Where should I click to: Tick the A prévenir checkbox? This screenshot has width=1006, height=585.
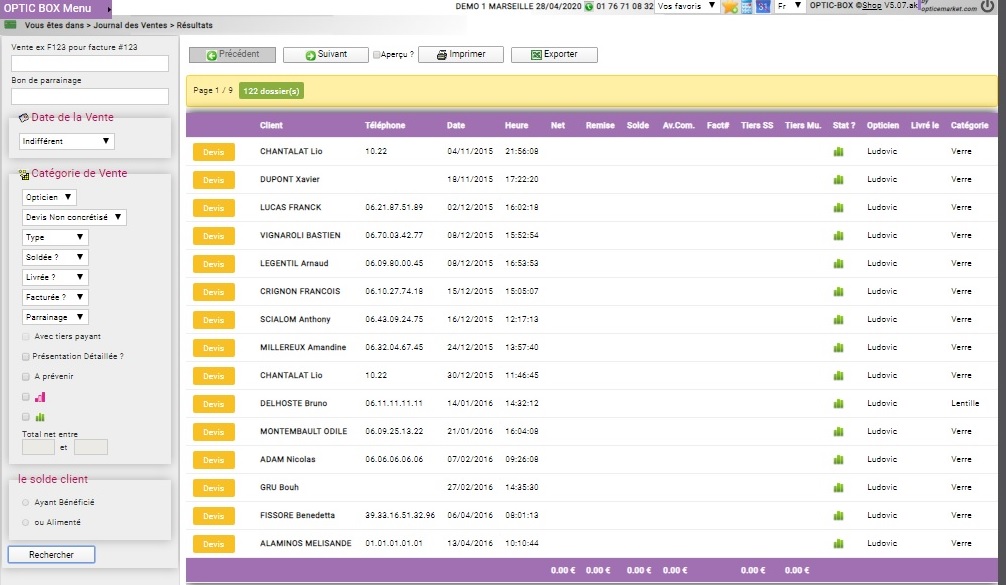[26, 377]
